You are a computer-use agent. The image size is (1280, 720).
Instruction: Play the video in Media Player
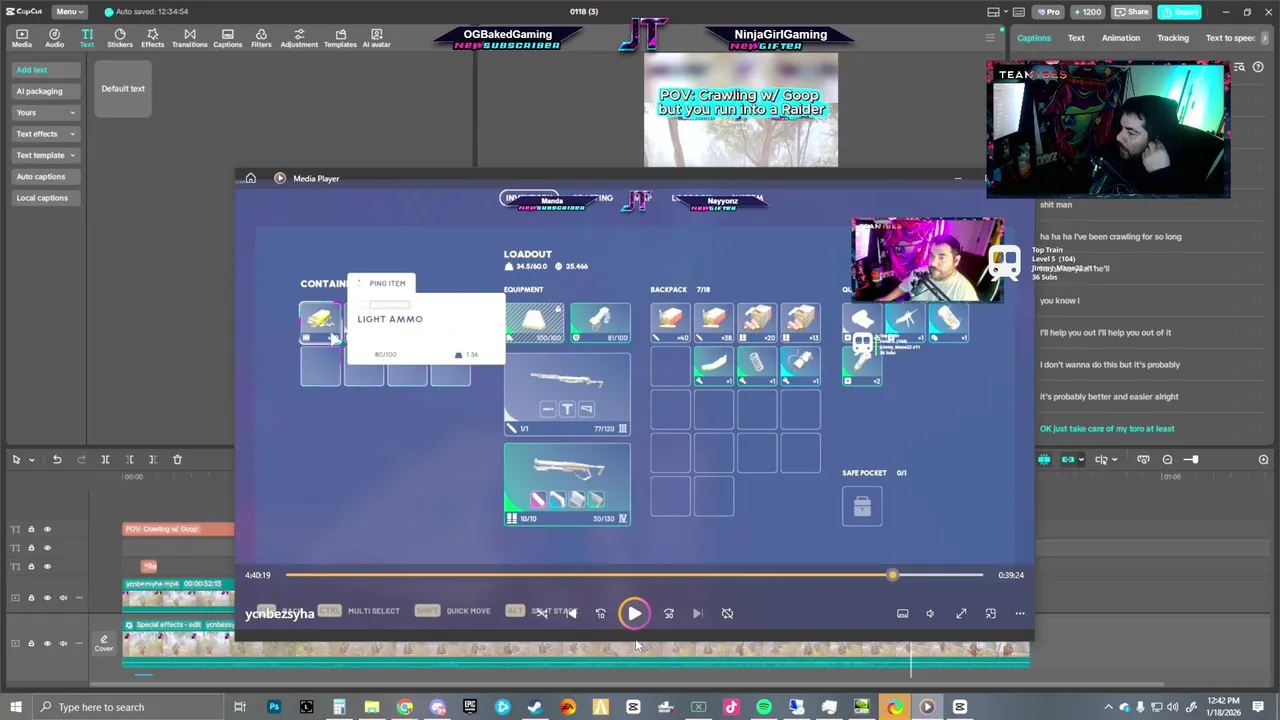[634, 613]
